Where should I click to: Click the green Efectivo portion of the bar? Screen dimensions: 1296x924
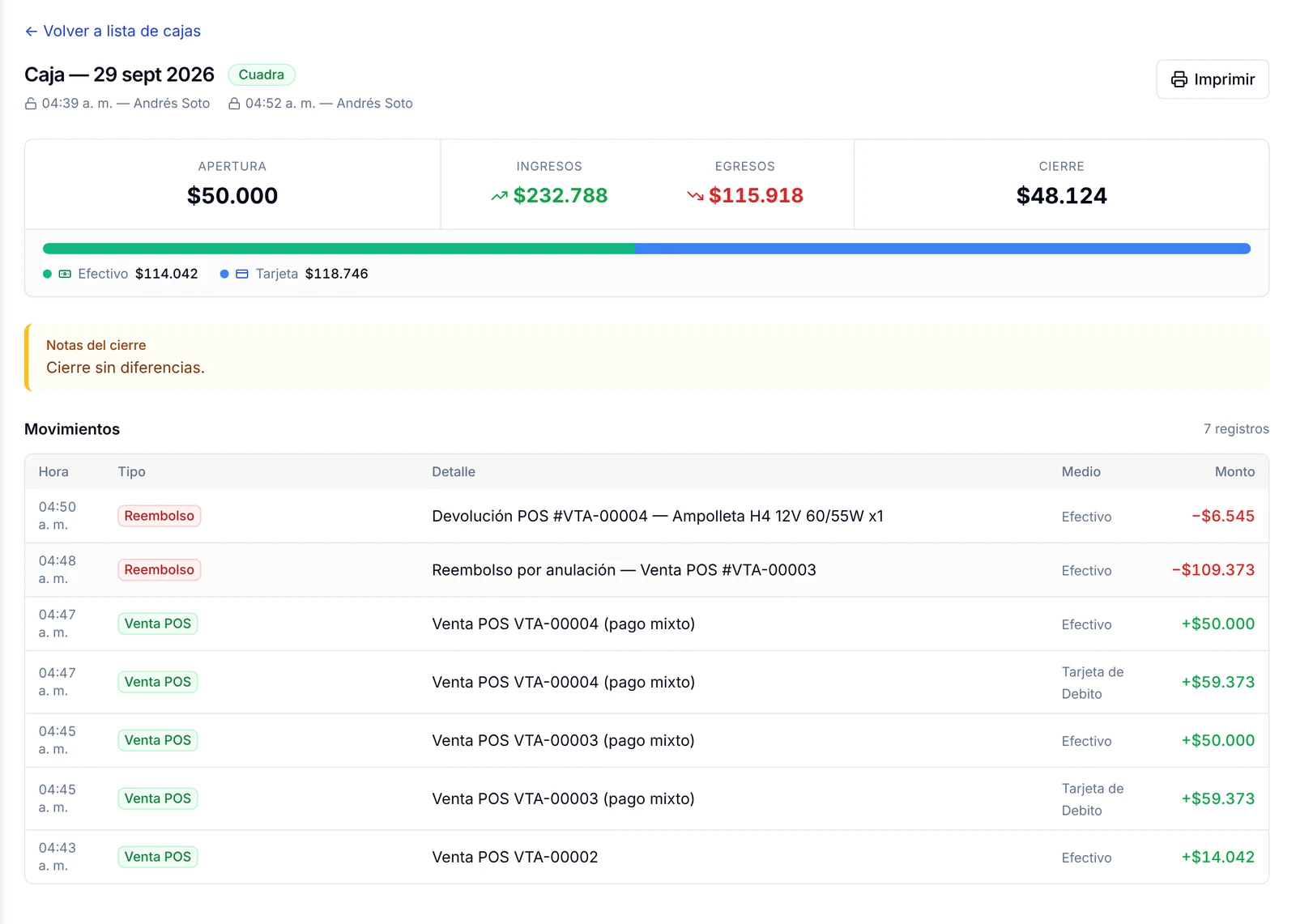click(x=339, y=249)
